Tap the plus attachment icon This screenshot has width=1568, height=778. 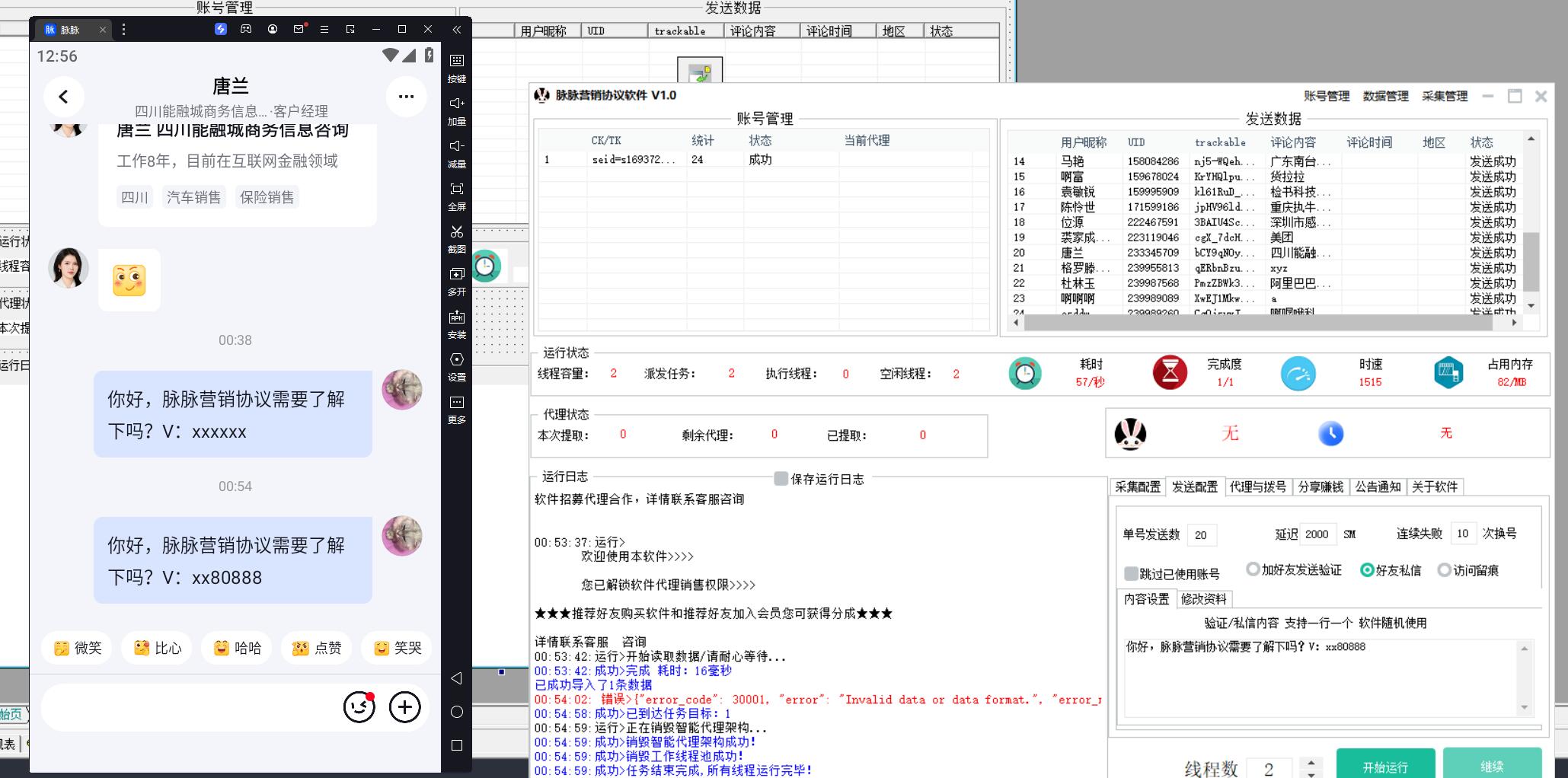point(404,707)
